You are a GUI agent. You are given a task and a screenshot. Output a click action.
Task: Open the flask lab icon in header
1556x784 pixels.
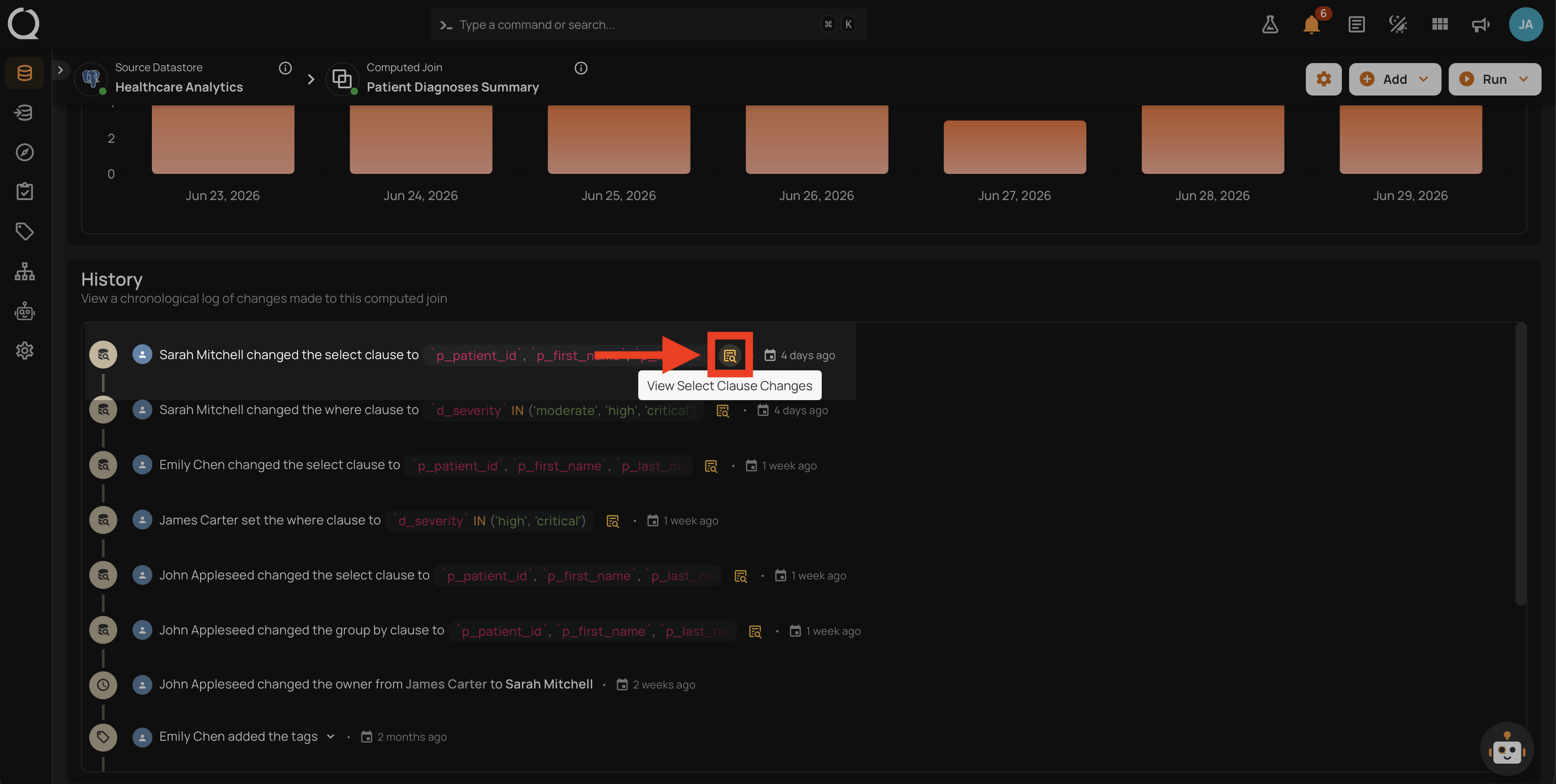tap(1270, 25)
